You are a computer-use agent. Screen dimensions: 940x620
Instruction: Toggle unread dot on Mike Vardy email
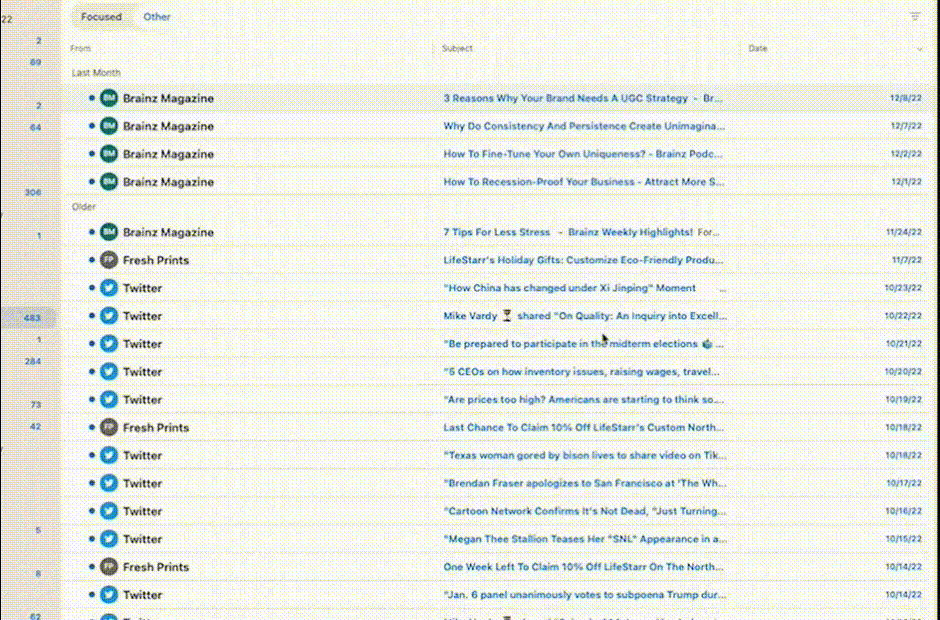coord(92,315)
